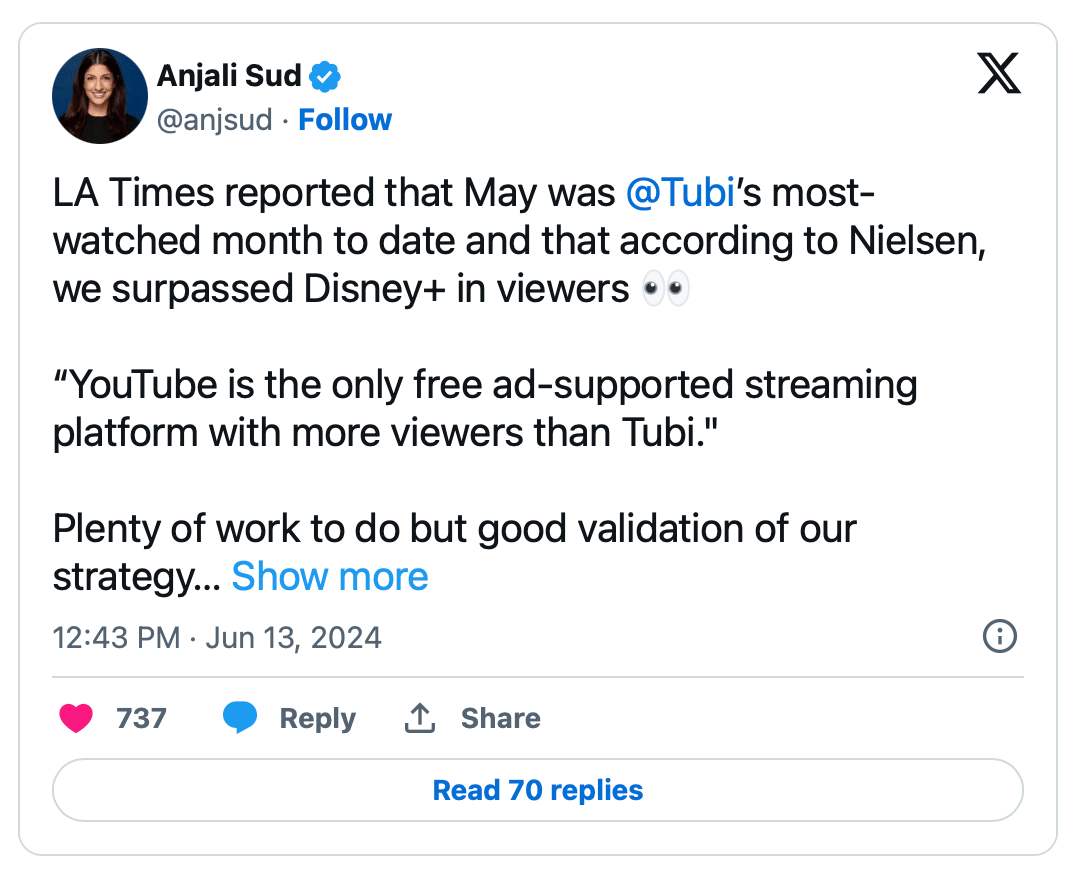Follow Anjali Sud via Follow link
The width and height of the screenshot is (1078, 878).
tap(345, 120)
